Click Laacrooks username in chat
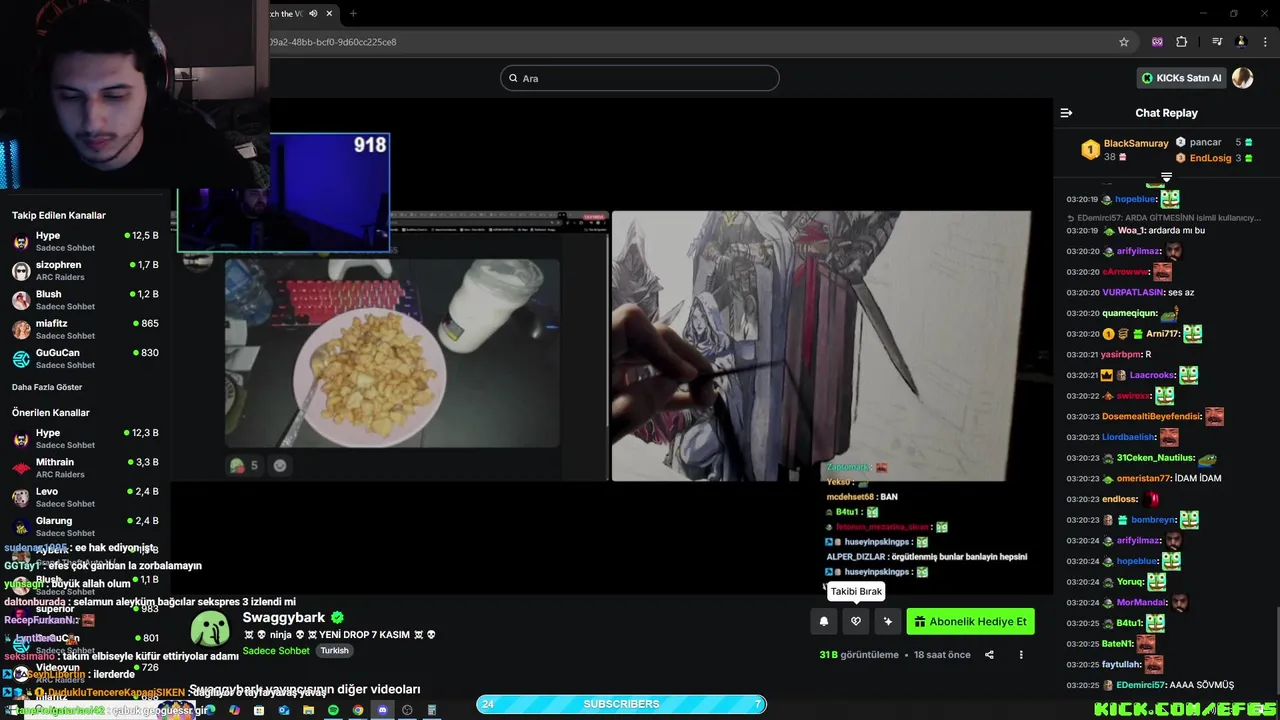 pyautogui.click(x=1152, y=375)
